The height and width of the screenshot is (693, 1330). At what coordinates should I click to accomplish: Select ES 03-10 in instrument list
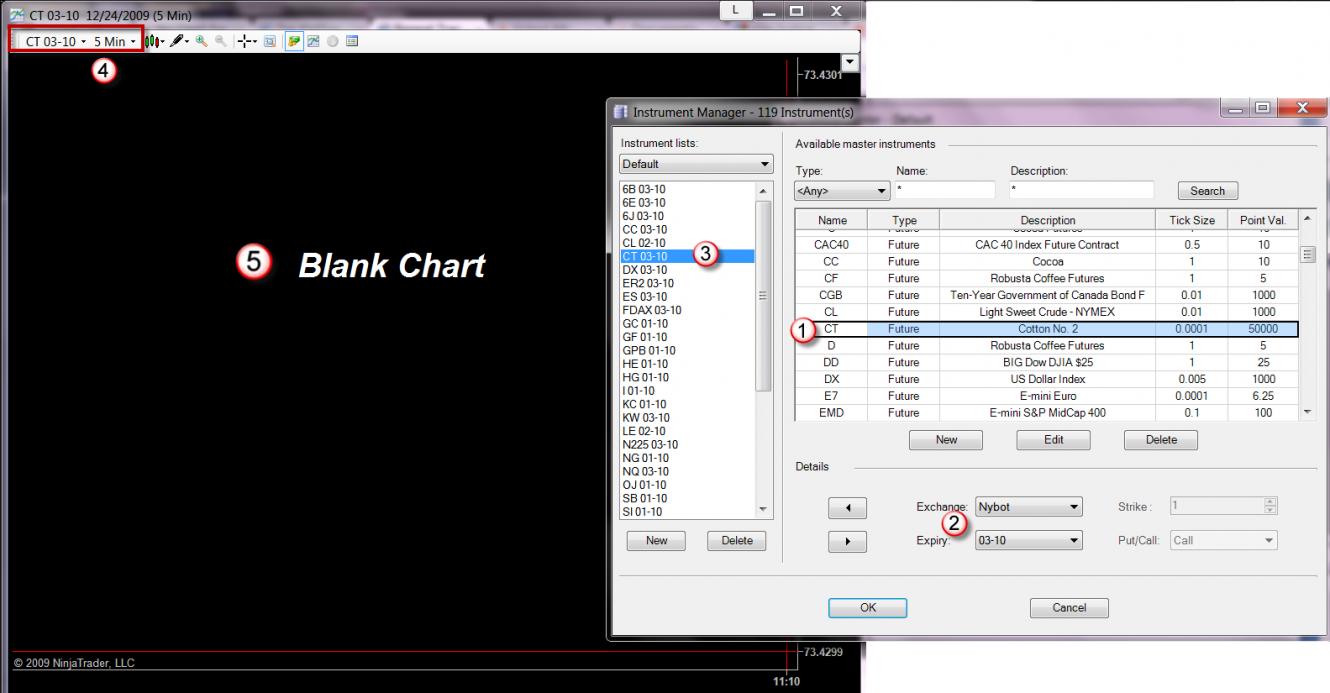(687, 297)
